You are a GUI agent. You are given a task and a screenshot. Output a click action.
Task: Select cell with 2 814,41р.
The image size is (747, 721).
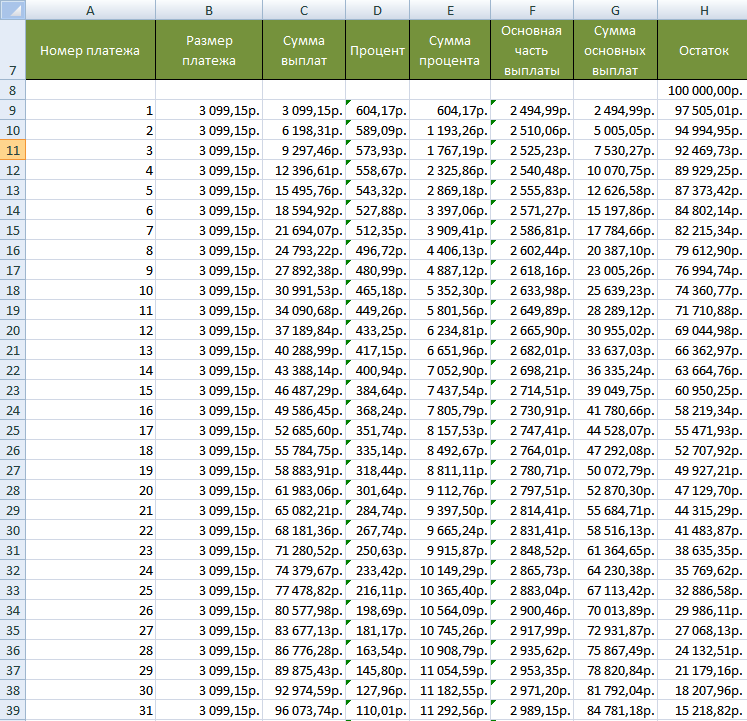pos(532,510)
